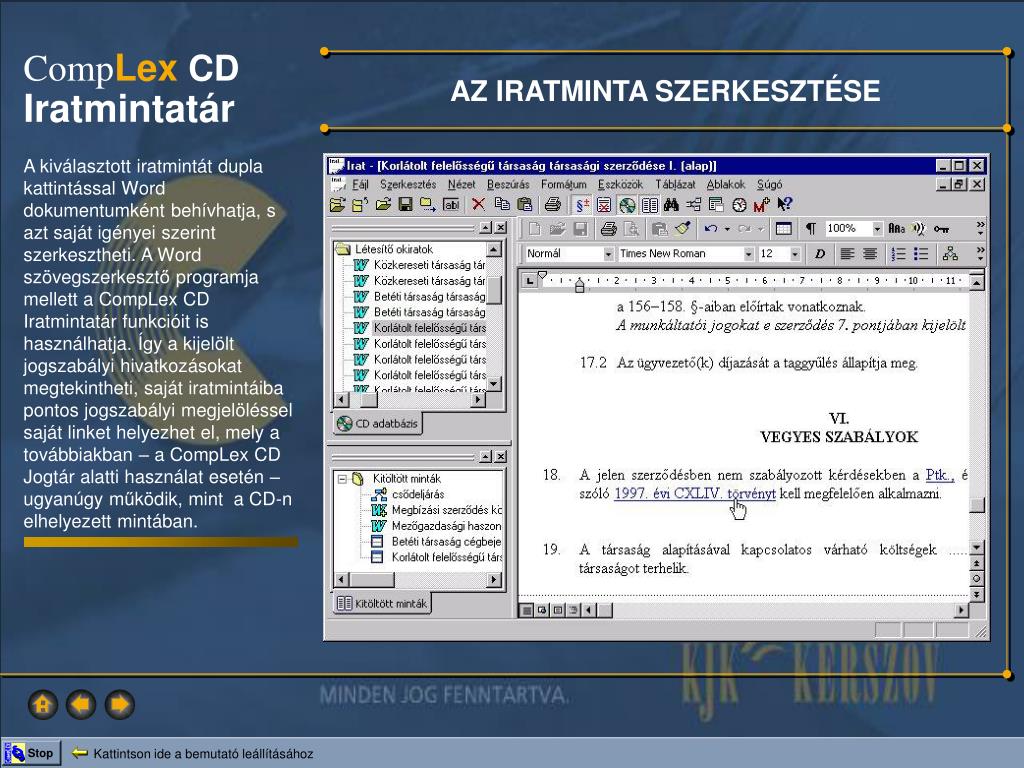The width and height of the screenshot is (1024, 768).
Task: Toggle bulleted list formatting
Action: 921,254
